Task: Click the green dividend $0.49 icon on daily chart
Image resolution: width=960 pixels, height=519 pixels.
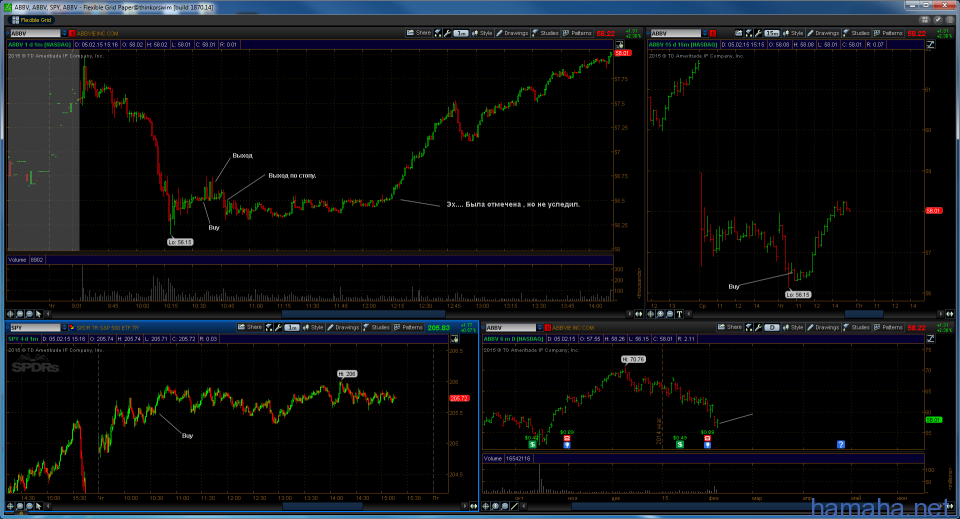Action: (x=680, y=444)
